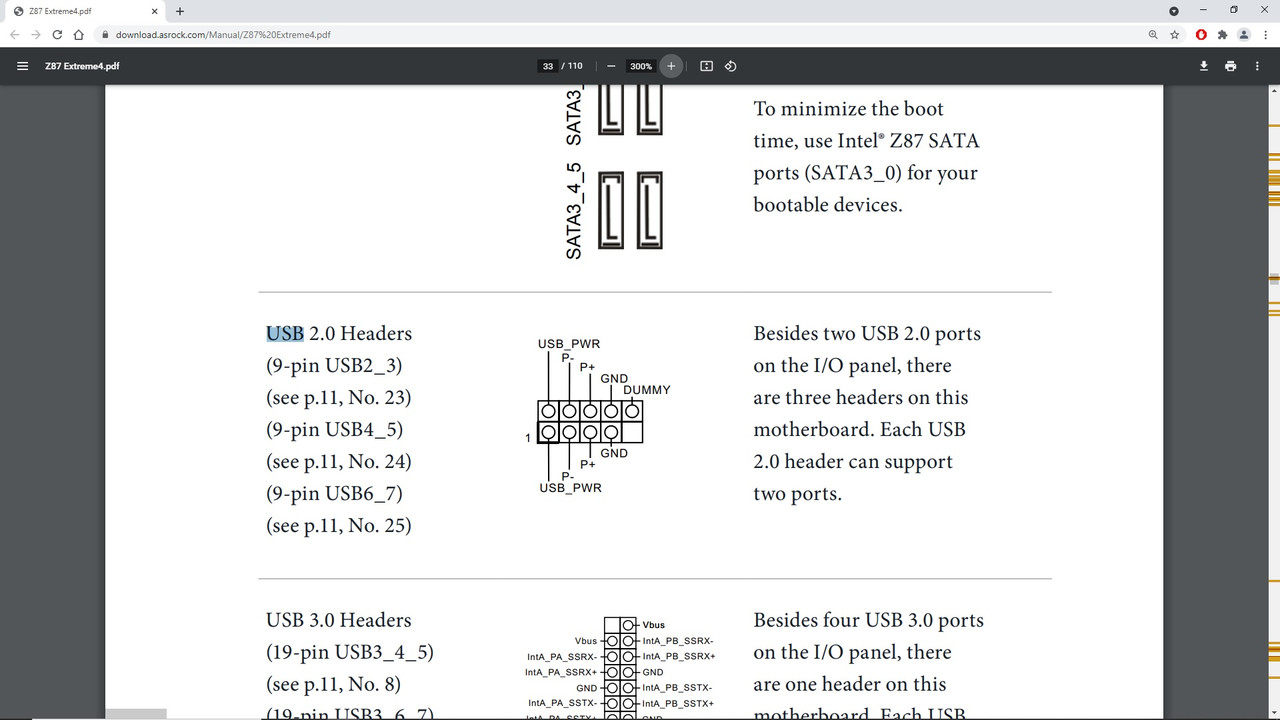Open the red Opera-style extension icon
1280x720 pixels.
coord(1201,34)
